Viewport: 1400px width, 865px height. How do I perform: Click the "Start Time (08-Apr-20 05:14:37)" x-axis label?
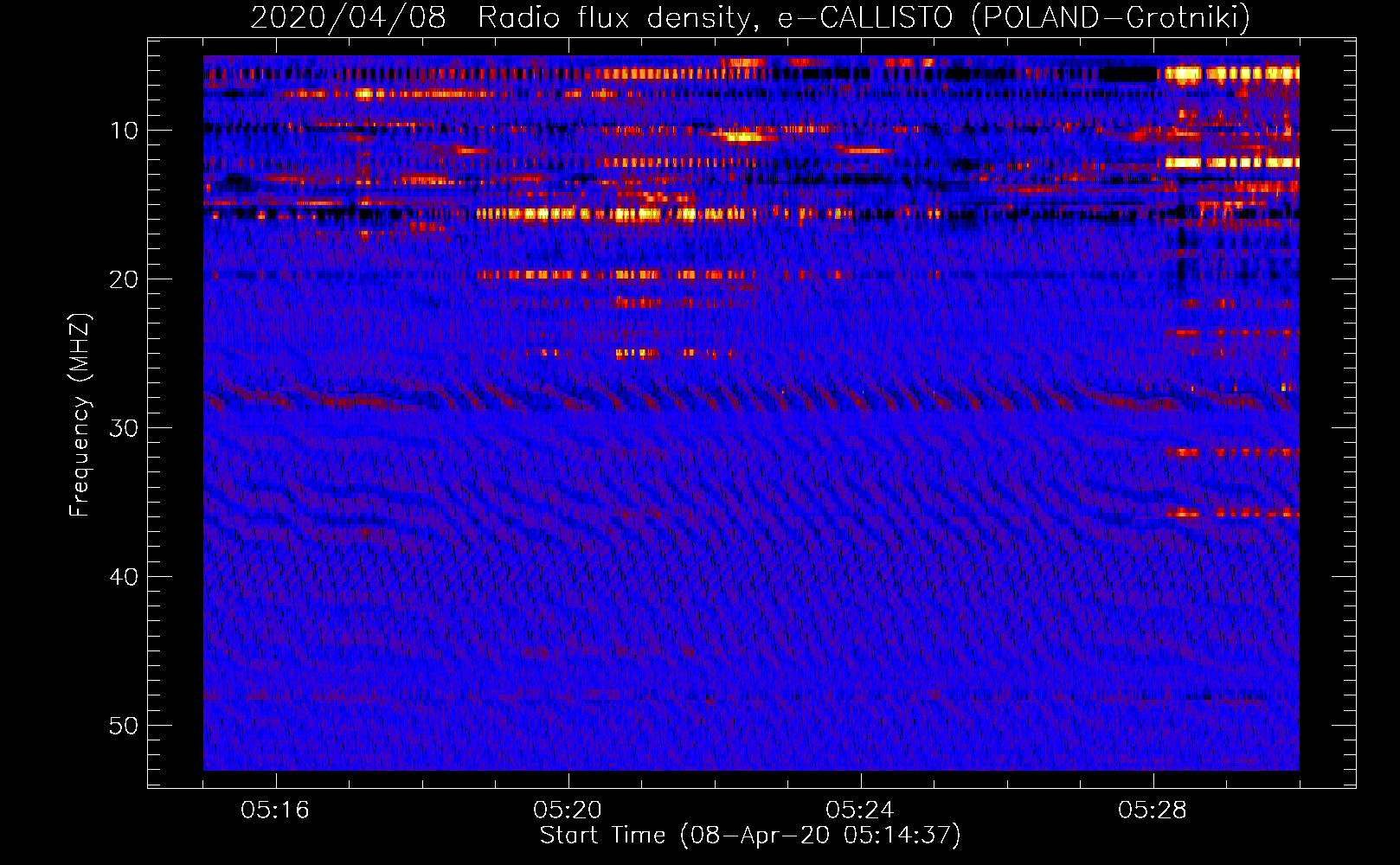coord(750,836)
